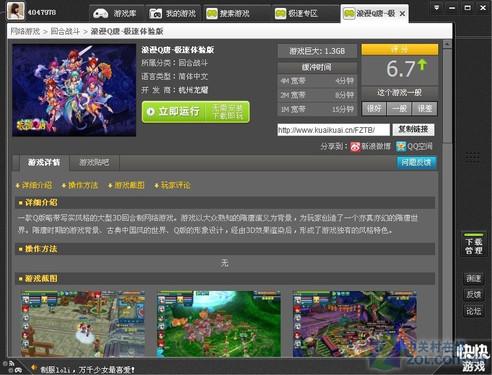Rate the game 很好

pyautogui.click(x=374, y=109)
